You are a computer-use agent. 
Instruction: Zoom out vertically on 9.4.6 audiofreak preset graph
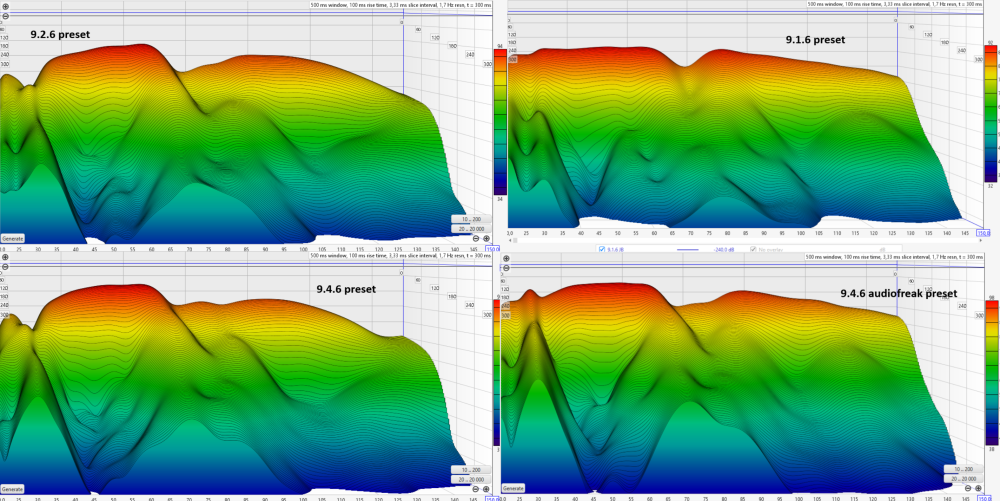point(508,269)
